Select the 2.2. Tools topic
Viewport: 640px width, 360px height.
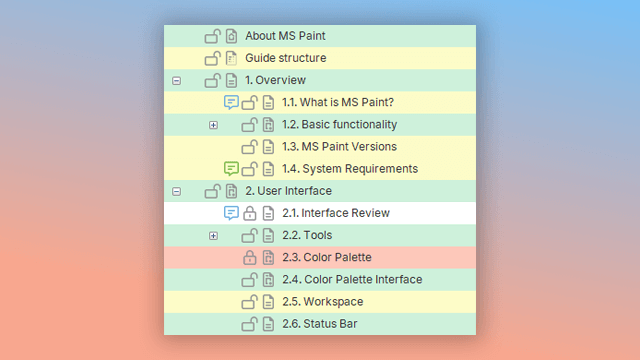tap(307, 235)
